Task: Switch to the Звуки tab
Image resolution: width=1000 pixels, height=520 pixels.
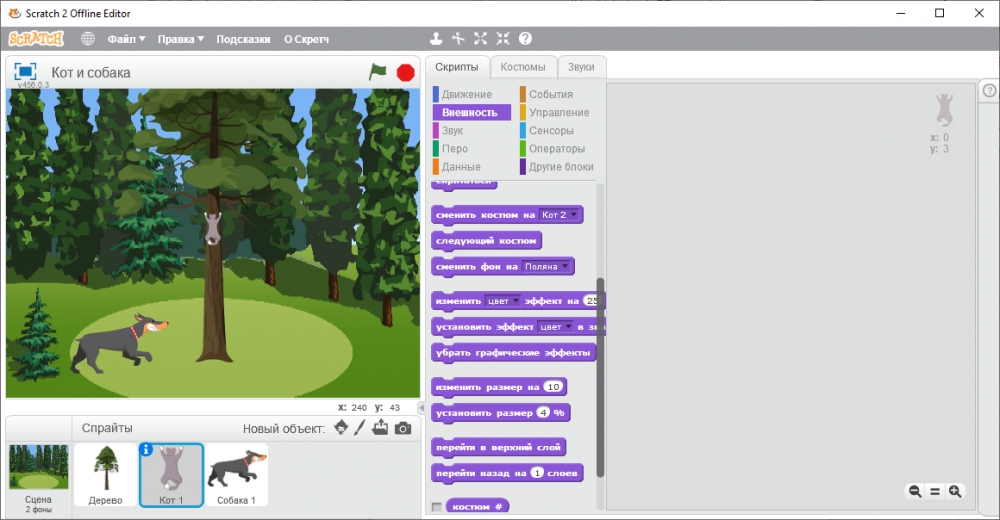Action: (581, 67)
